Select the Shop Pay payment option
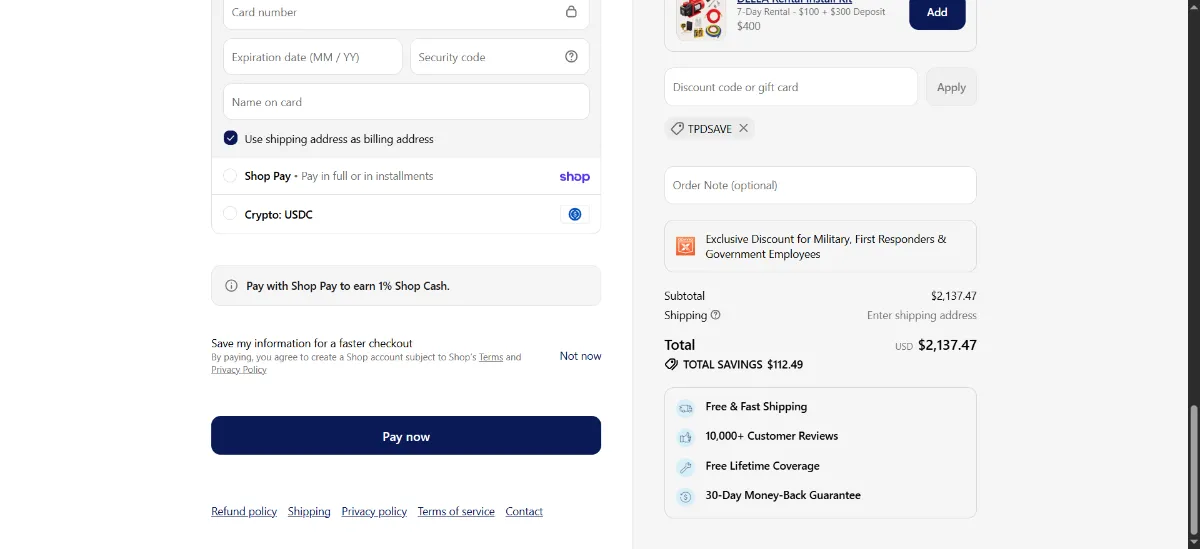This screenshot has width=1200, height=549. point(230,176)
